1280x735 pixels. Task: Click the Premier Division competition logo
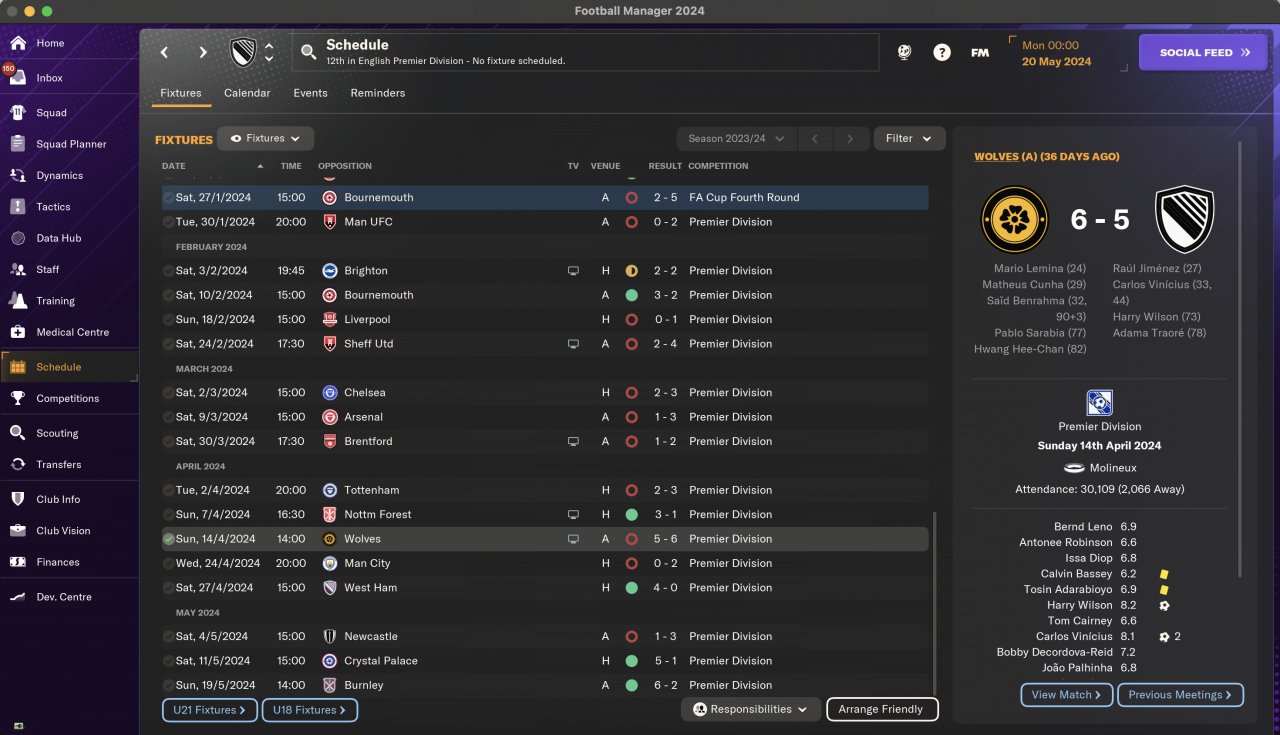point(1100,403)
